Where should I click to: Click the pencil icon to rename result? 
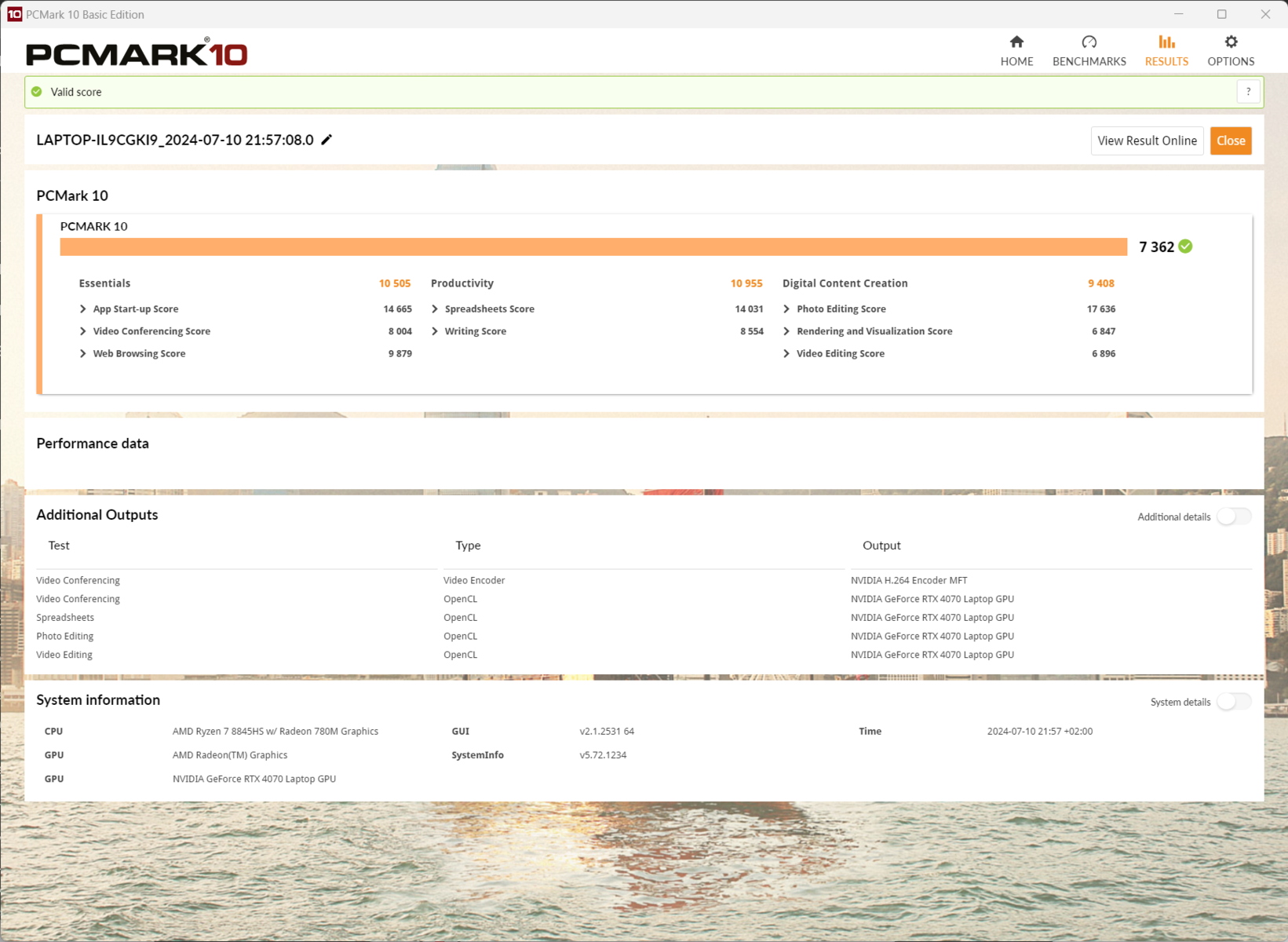[327, 140]
